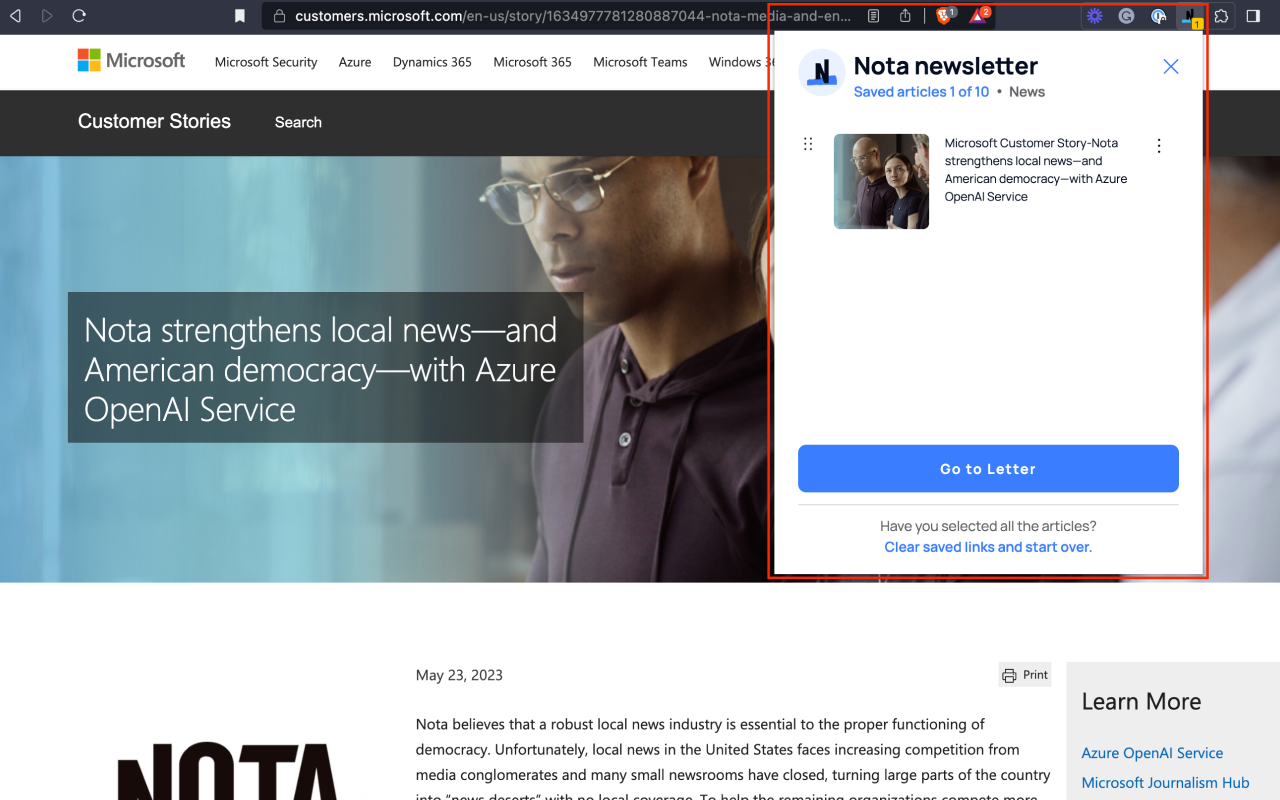Grab the drag handle beside the saved article
1280x800 pixels.
[808, 143]
